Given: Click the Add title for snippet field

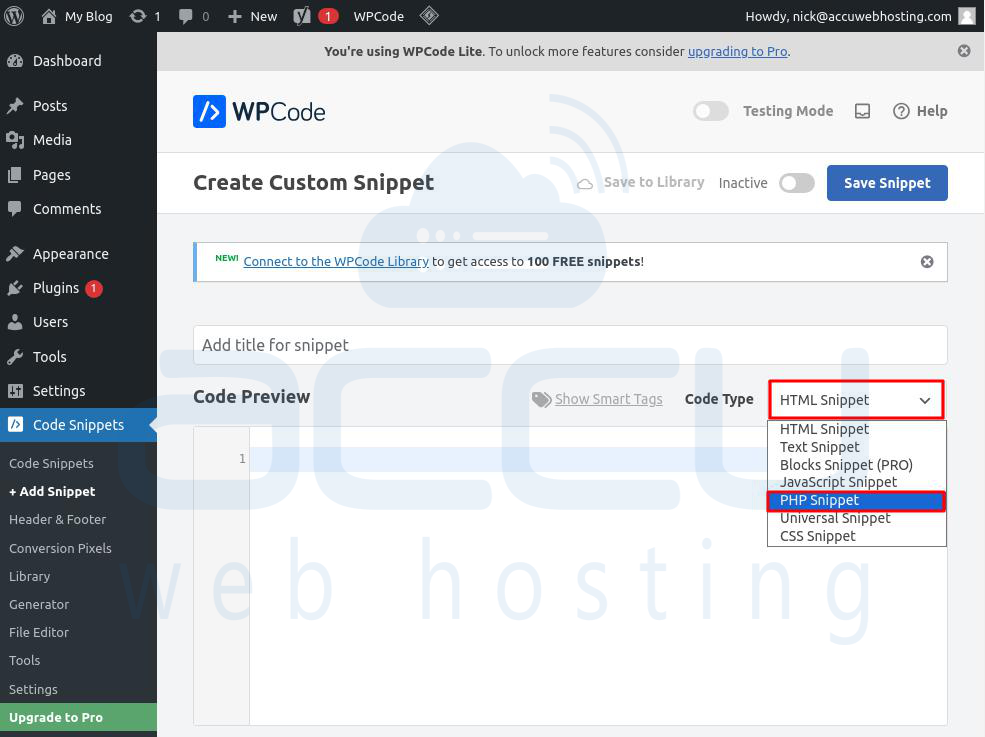Looking at the screenshot, I should (x=570, y=344).
